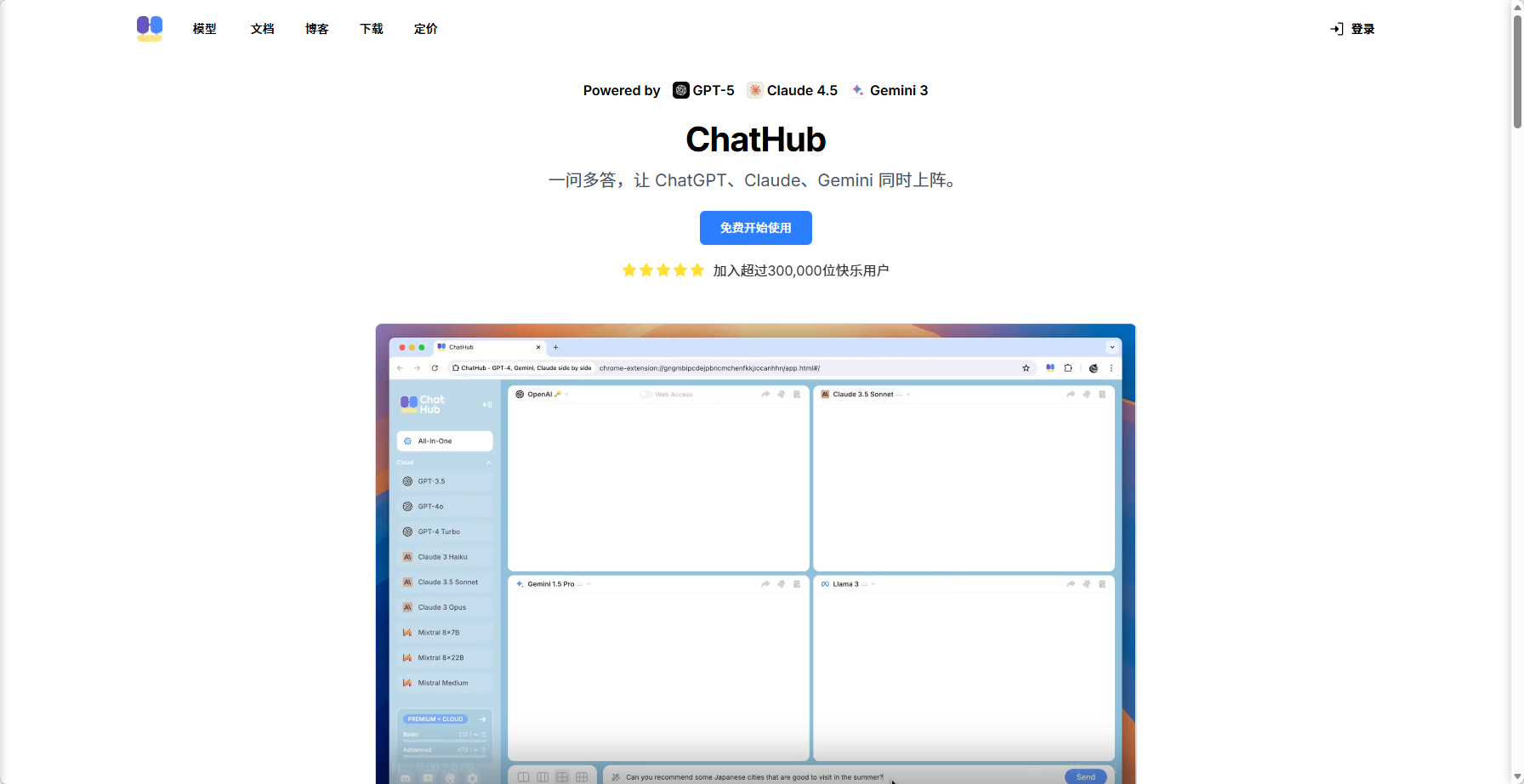Select GPT-4 Turbo in the demo sidebar
Image resolution: width=1524 pixels, height=784 pixels.
click(445, 531)
